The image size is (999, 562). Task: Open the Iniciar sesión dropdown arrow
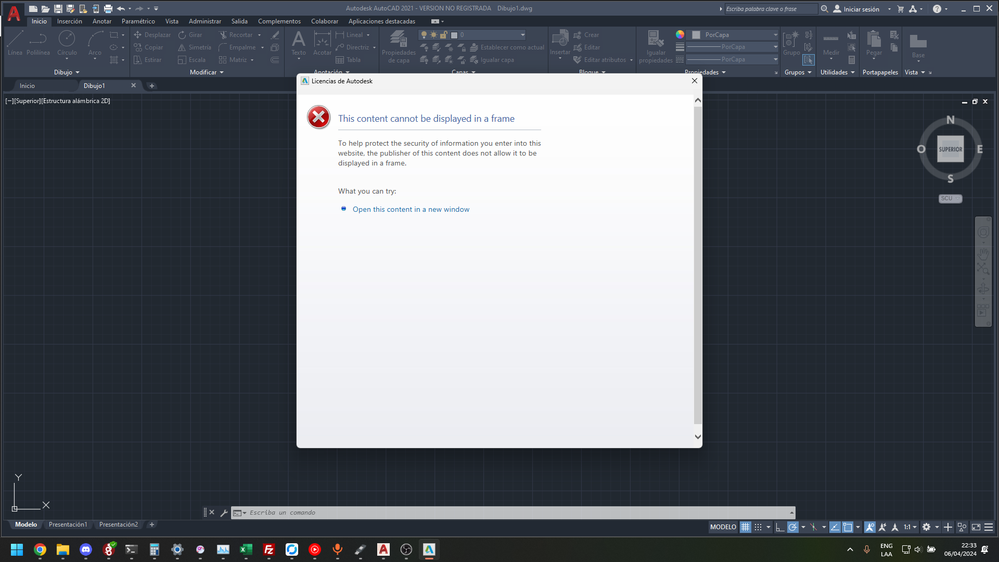(889, 9)
